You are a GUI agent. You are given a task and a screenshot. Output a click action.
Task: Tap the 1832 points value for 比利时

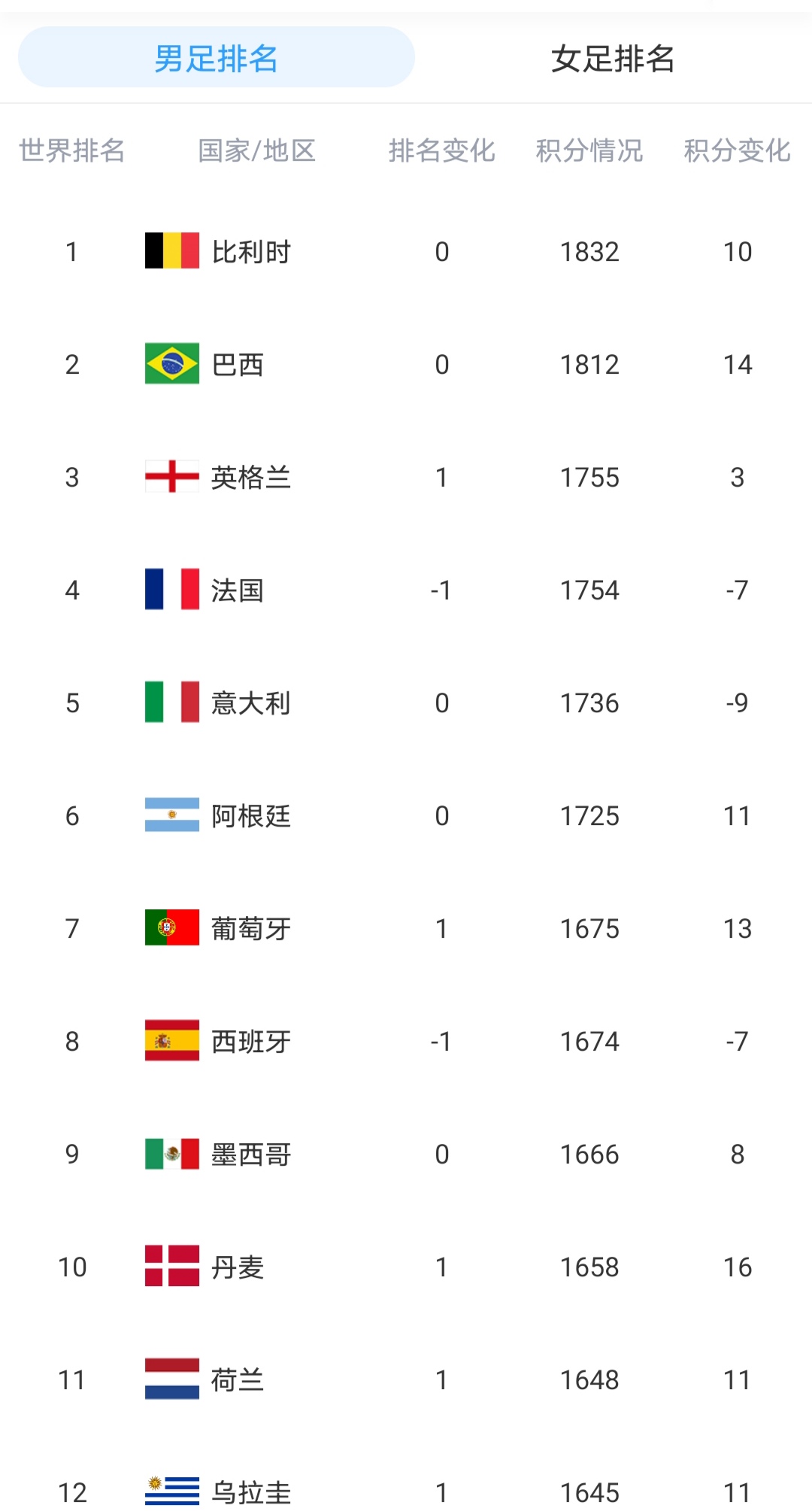coord(589,252)
